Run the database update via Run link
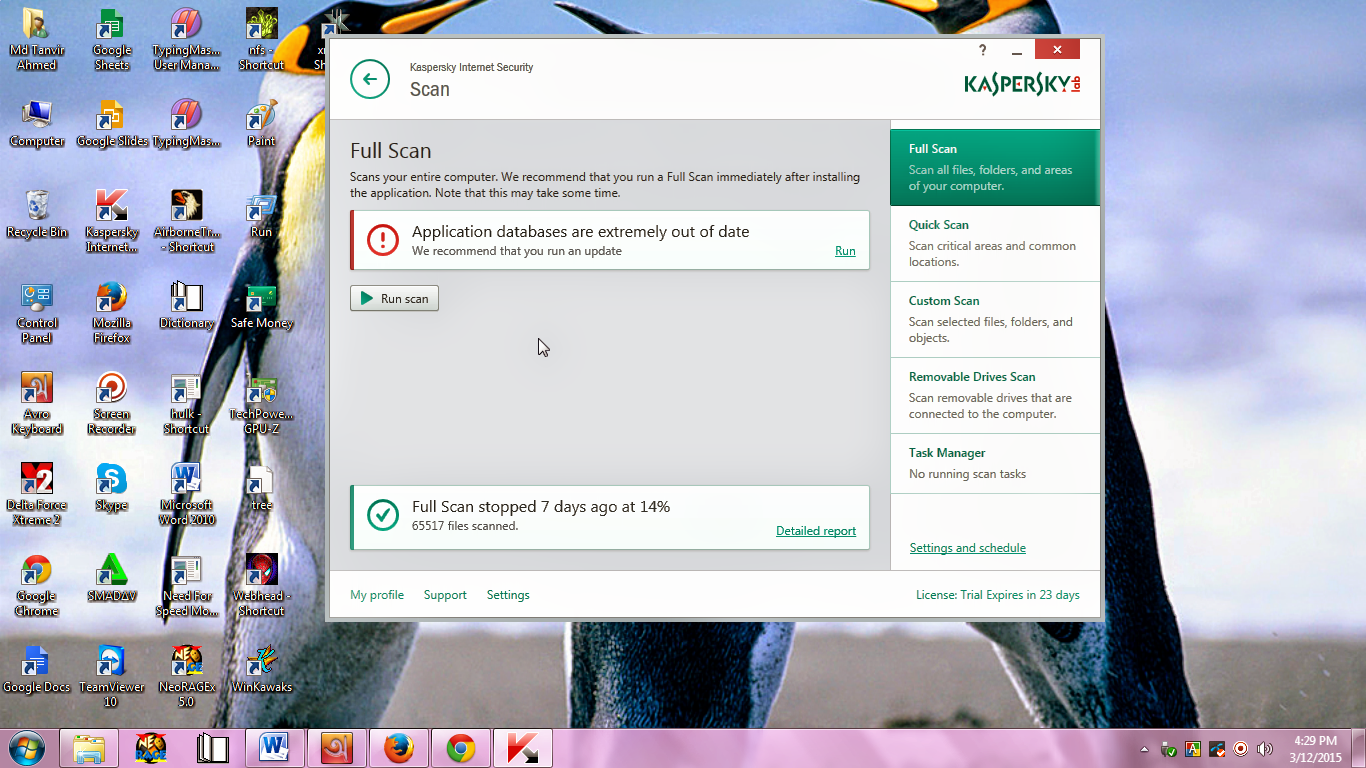 click(845, 251)
